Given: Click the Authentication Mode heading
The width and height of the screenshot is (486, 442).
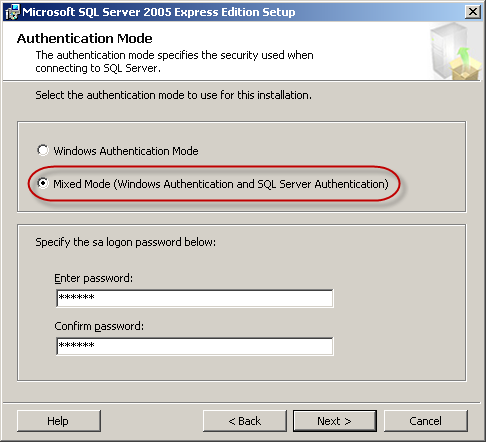Looking at the screenshot, I should (x=85, y=39).
